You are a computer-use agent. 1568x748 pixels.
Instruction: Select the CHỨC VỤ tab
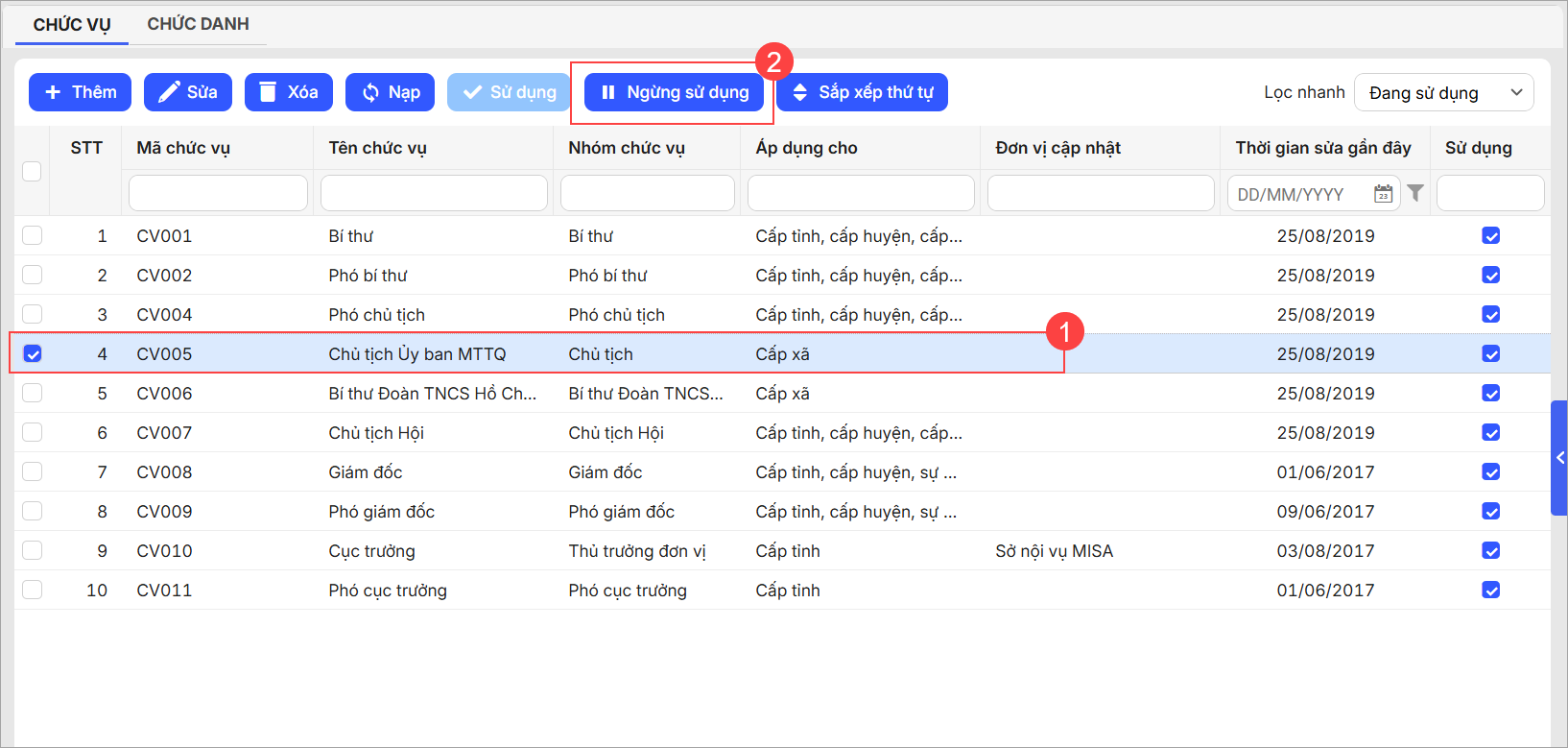(x=72, y=24)
